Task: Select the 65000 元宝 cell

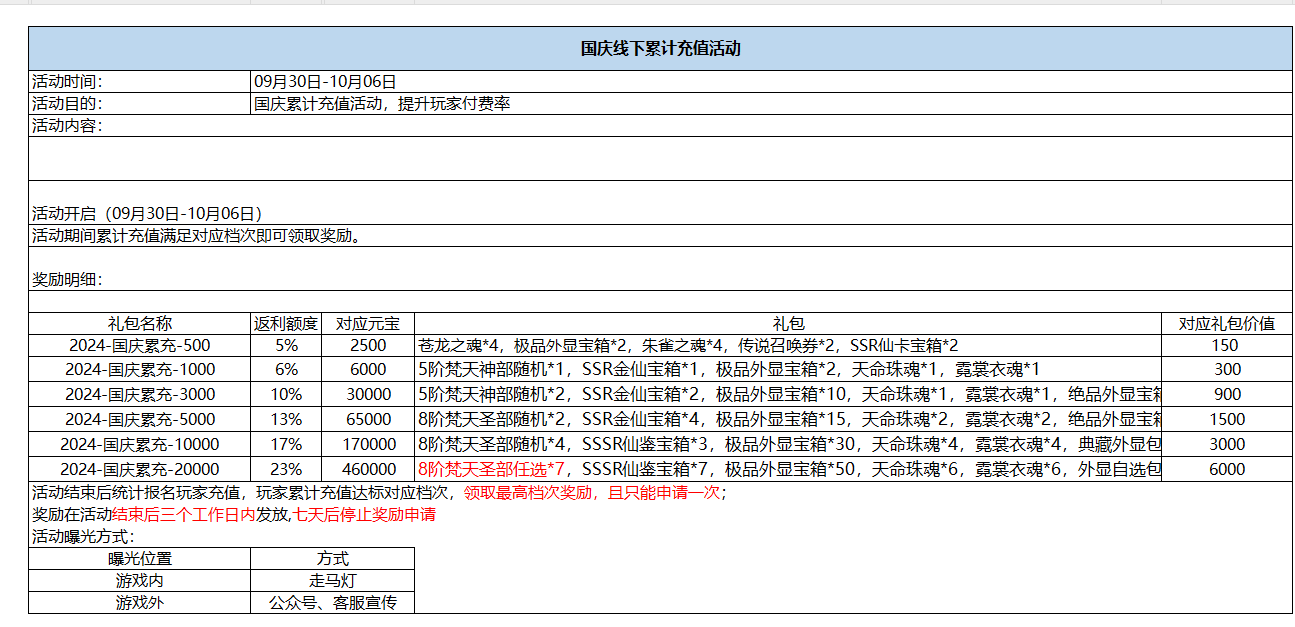Action: [368, 420]
